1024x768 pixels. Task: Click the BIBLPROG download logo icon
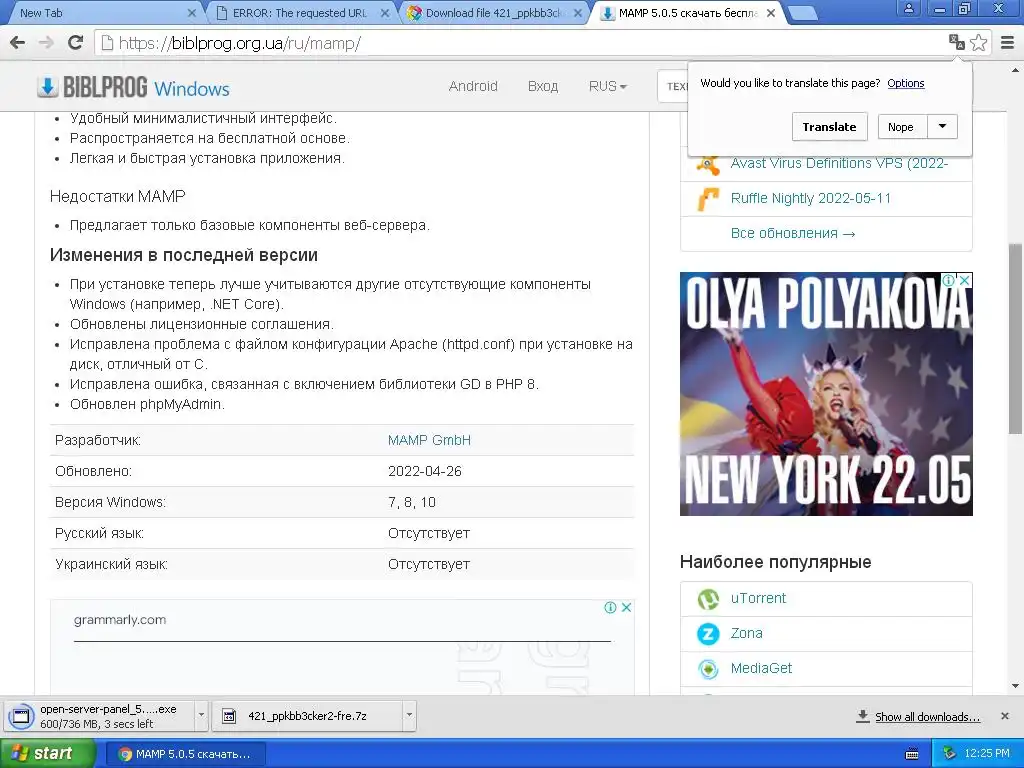47,87
